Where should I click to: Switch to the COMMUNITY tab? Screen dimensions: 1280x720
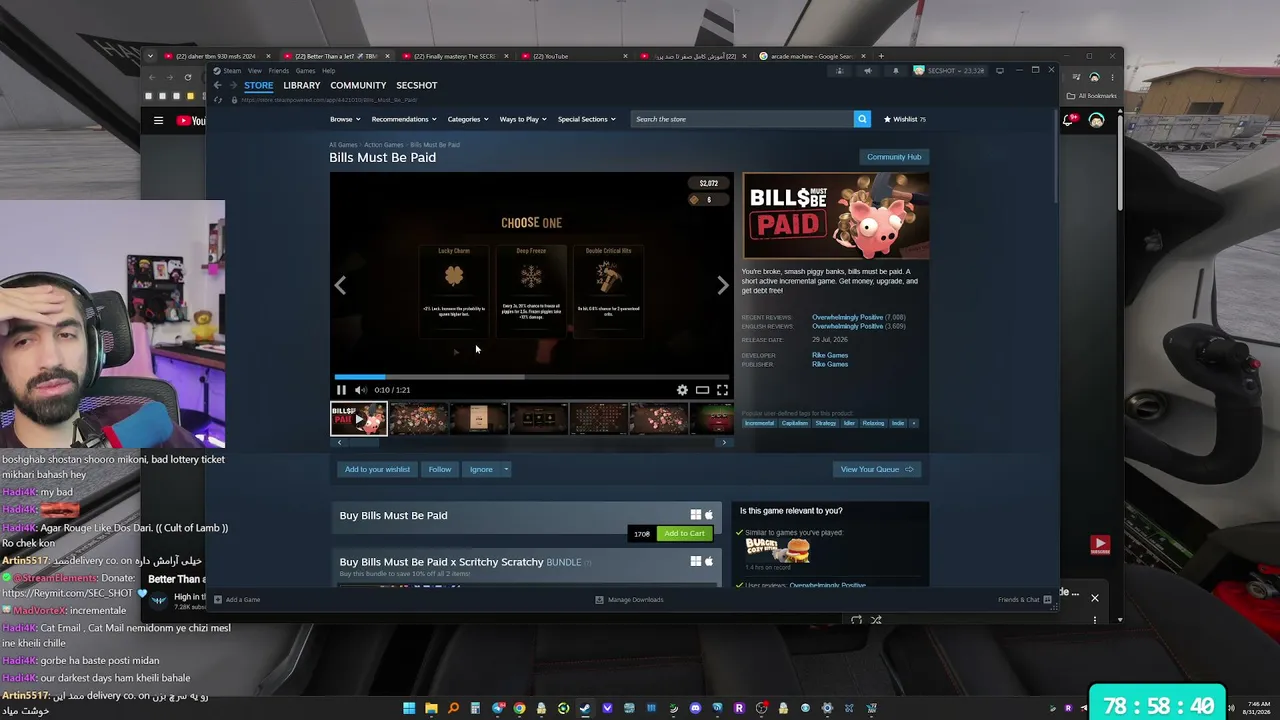358,85
